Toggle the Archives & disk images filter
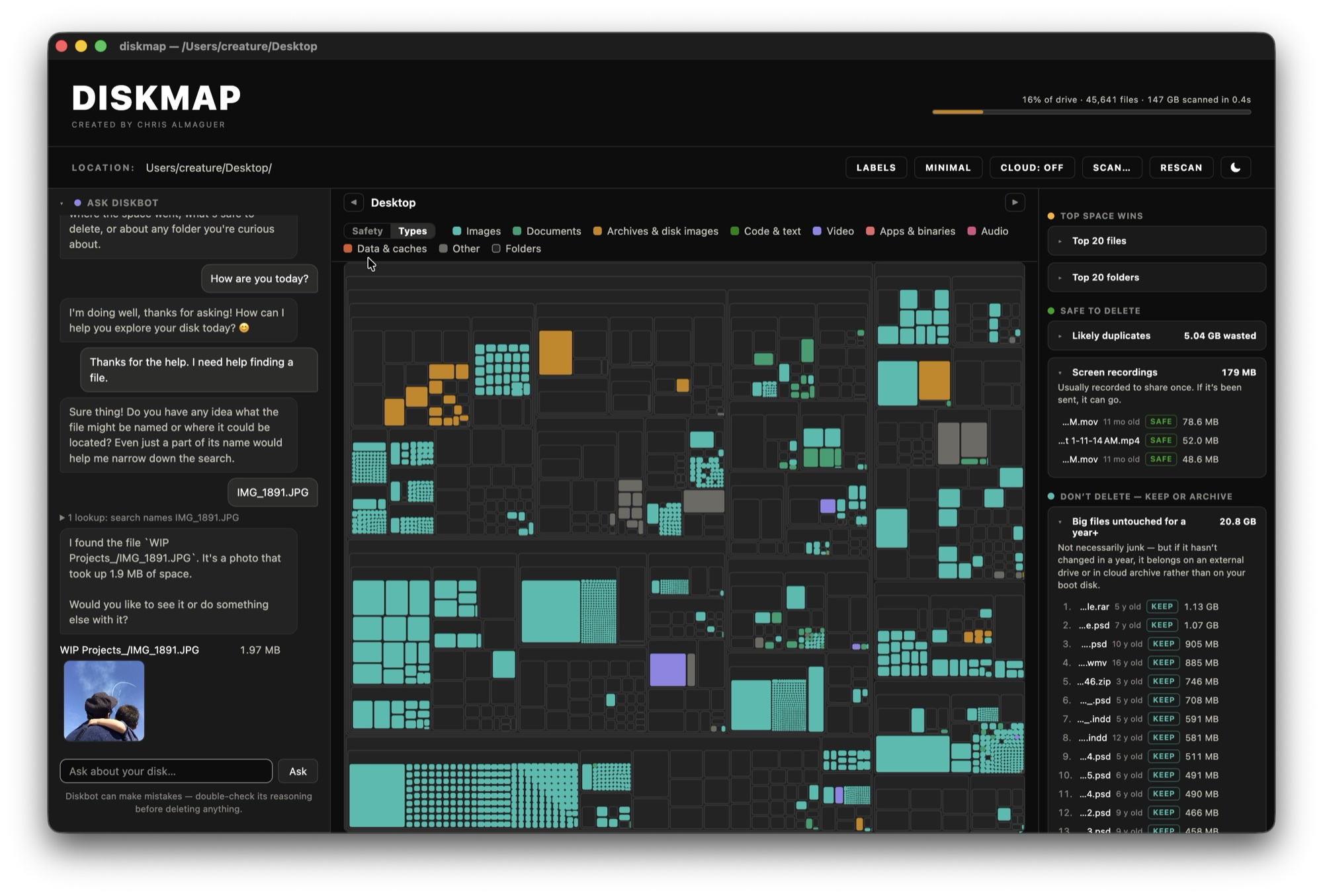This screenshot has width=1323, height=896. click(x=656, y=231)
